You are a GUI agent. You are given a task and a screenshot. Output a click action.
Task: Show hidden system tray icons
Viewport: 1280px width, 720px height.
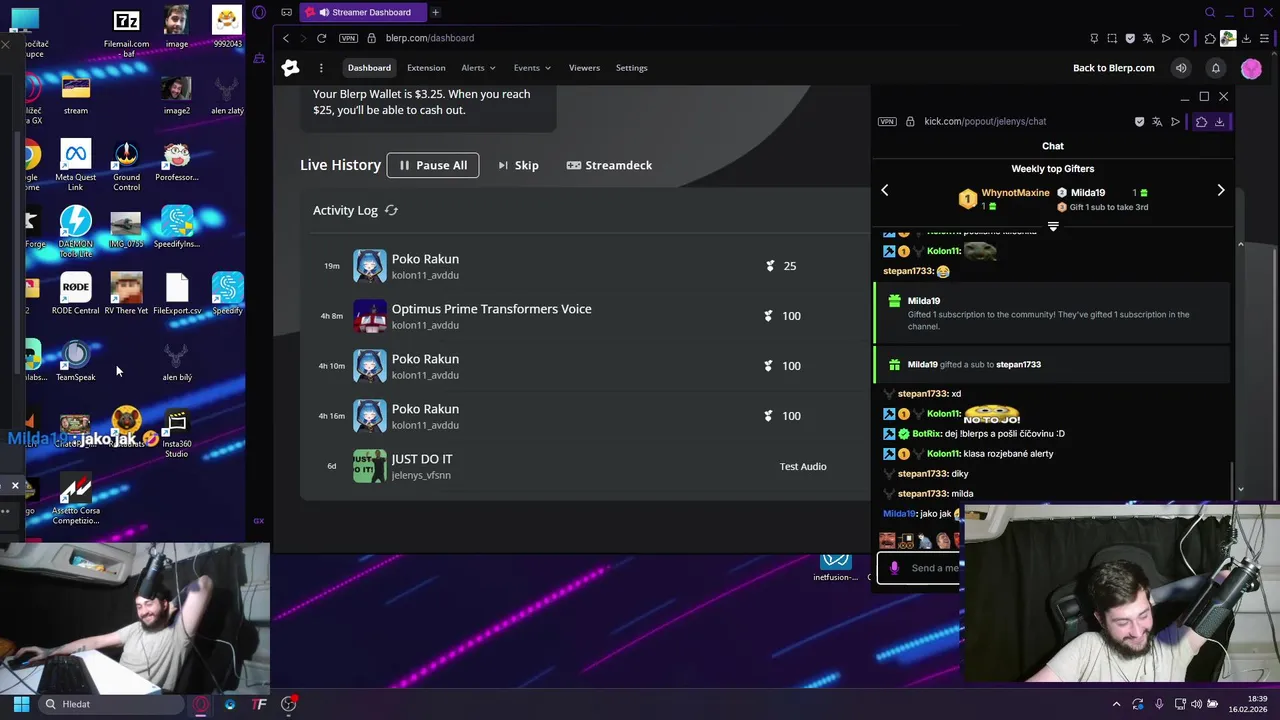coord(1116,704)
